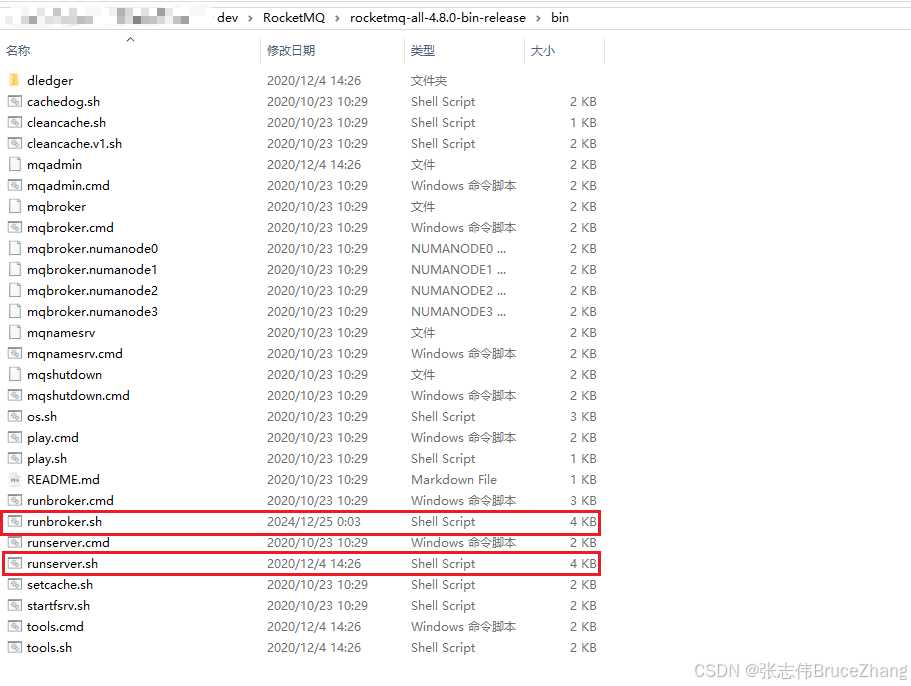Click the startfsrv.sh file icon
Viewport: 911px width, 686px height.
tap(15, 605)
